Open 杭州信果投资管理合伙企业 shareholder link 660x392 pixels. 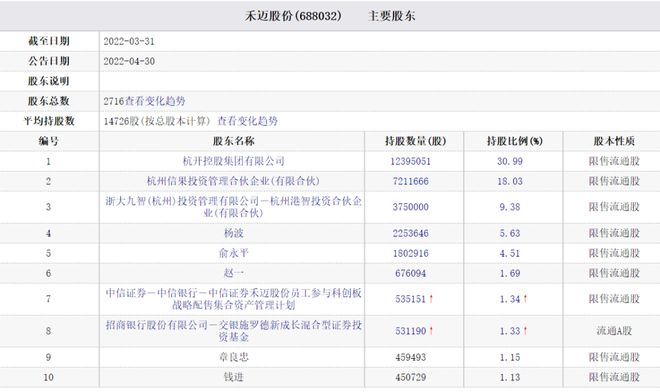pos(233,181)
